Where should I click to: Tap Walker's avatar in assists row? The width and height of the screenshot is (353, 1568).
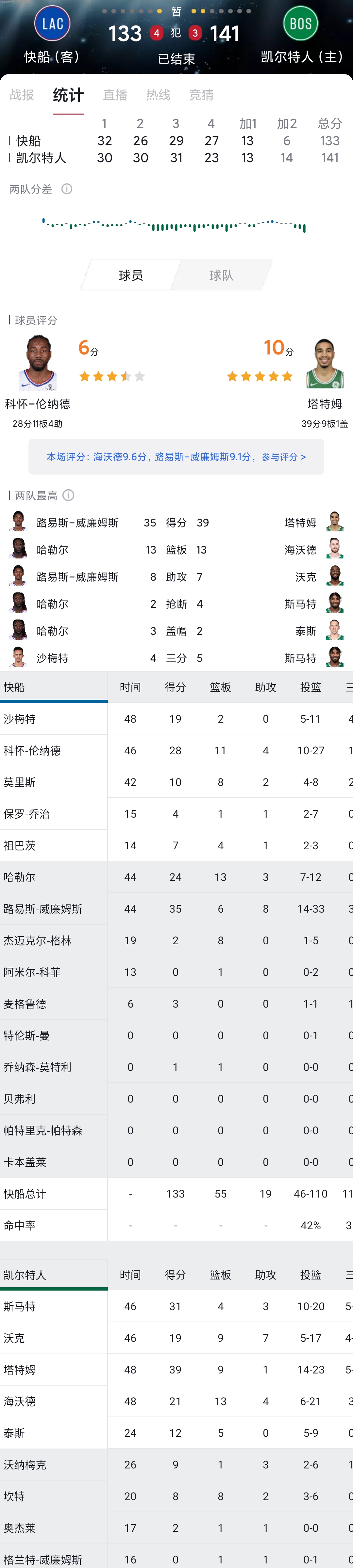point(334,576)
